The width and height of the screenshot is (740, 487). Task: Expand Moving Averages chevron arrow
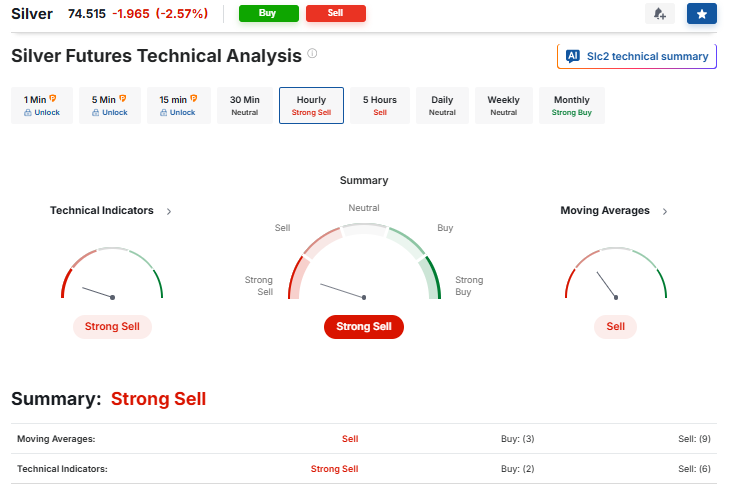[x=664, y=211]
